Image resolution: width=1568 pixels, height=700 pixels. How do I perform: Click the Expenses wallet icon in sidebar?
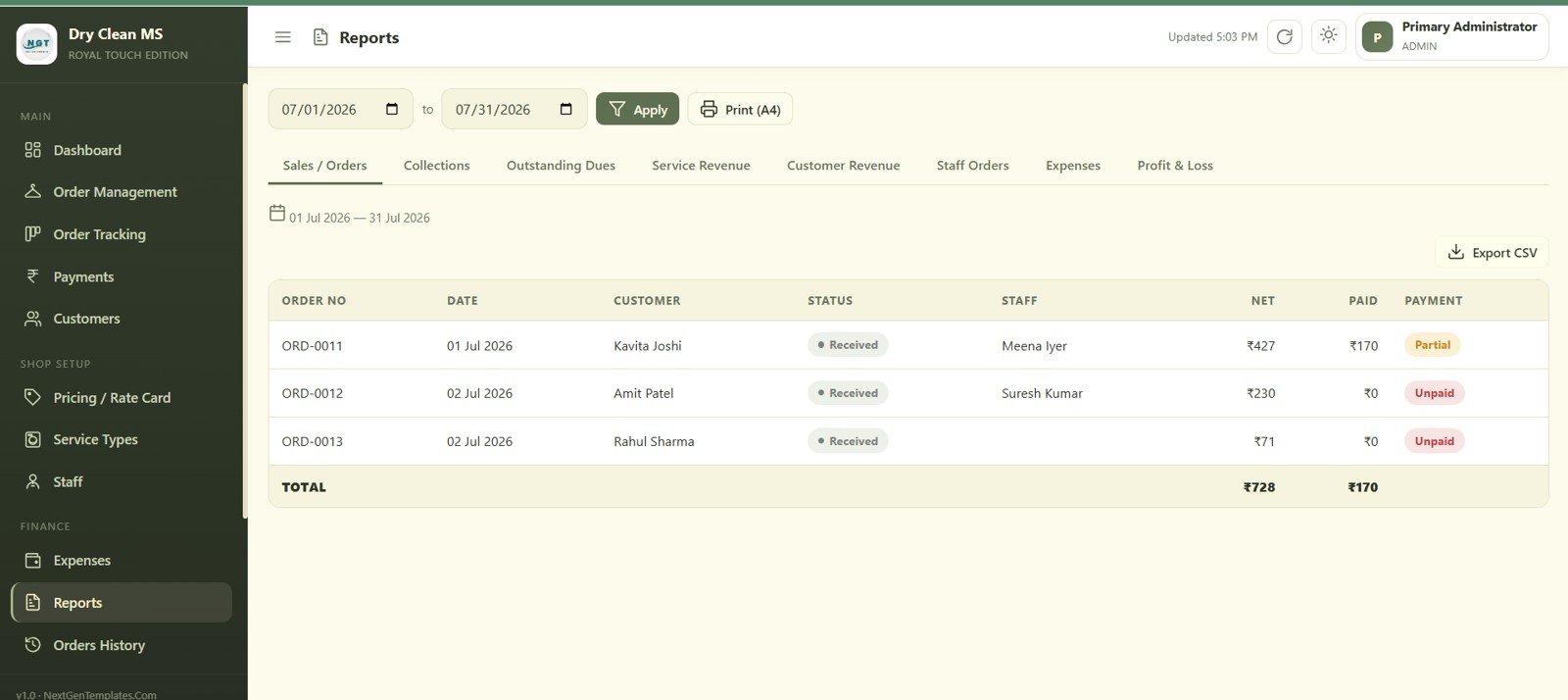click(32, 561)
